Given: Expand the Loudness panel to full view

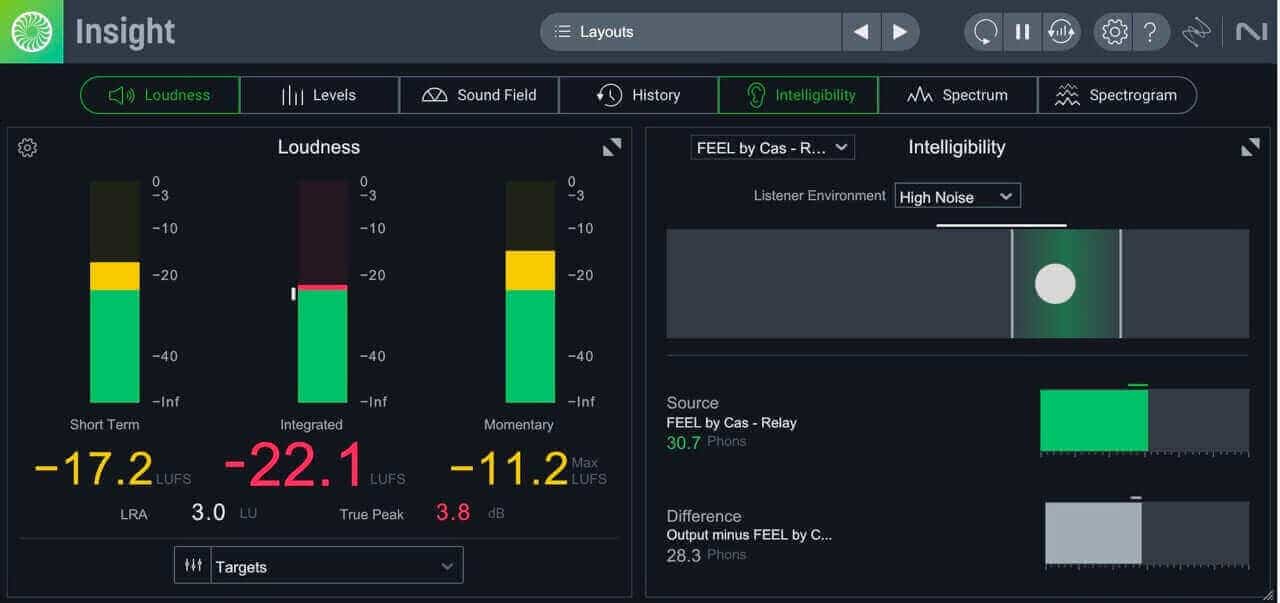Looking at the screenshot, I should coord(612,147).
